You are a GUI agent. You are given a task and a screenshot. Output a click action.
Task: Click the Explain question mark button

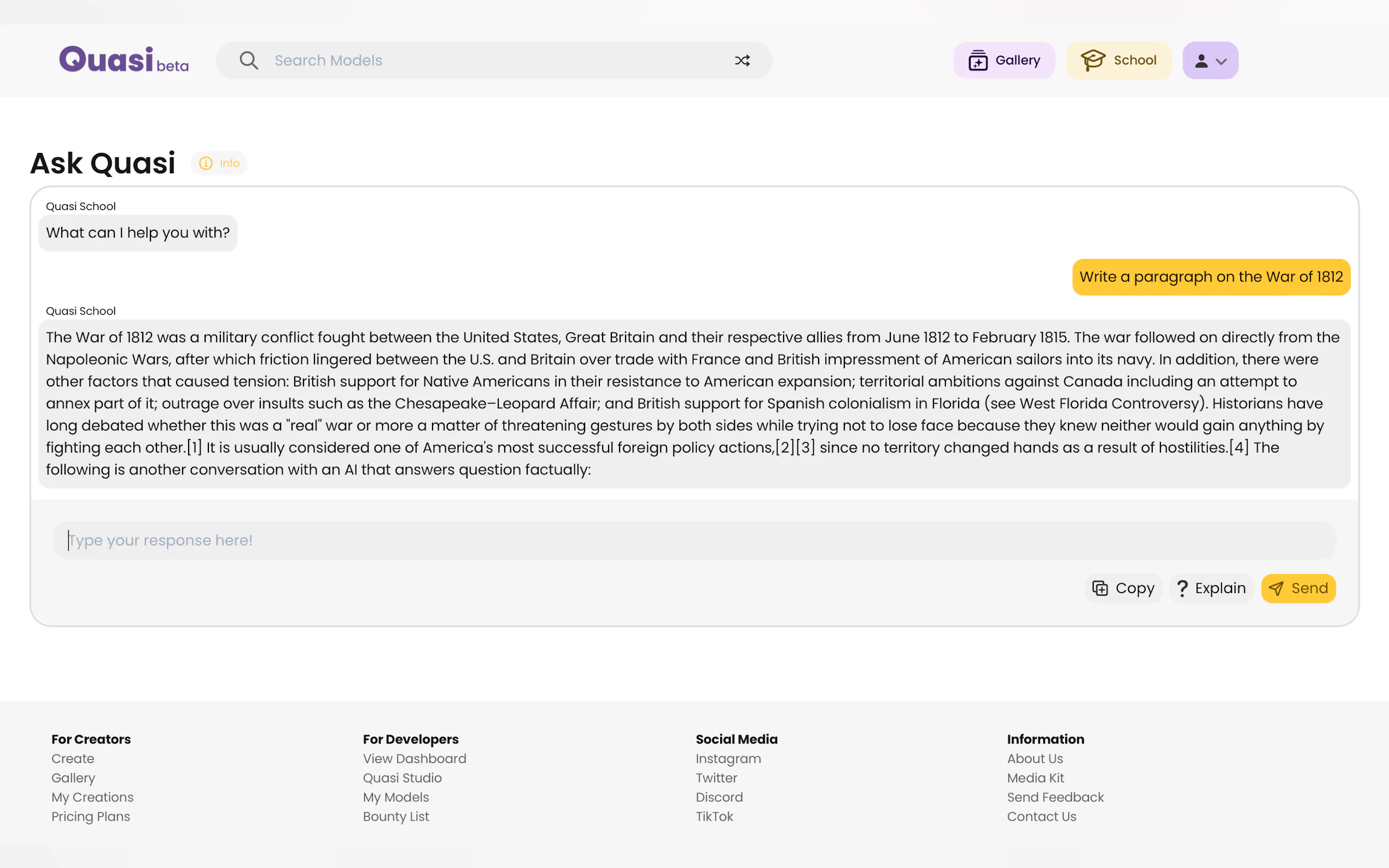(x=1211, y=589)
